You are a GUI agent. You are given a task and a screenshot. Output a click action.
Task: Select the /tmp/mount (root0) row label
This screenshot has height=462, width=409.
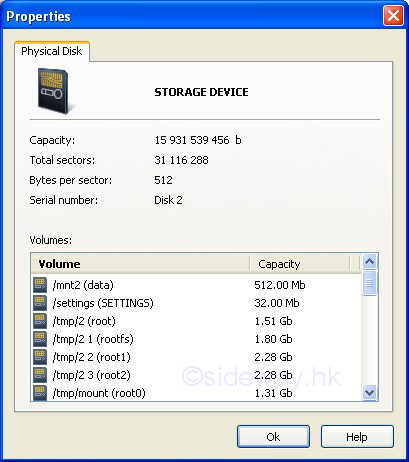[99, 393]
